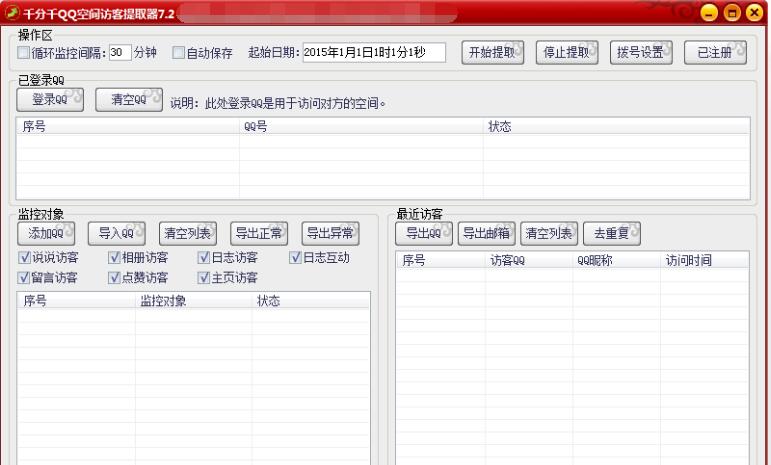Open 拨号设置 dial settings

[x=641, y=52]
